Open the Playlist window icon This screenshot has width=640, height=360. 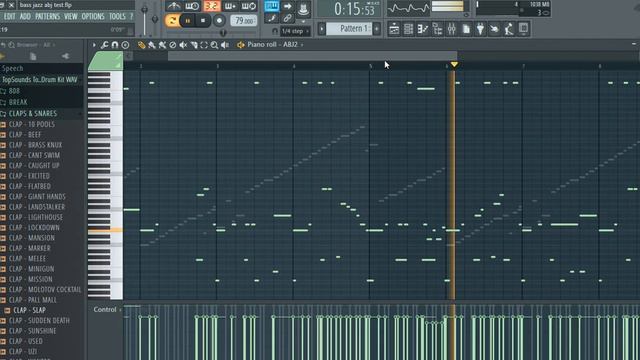(394, 29)
